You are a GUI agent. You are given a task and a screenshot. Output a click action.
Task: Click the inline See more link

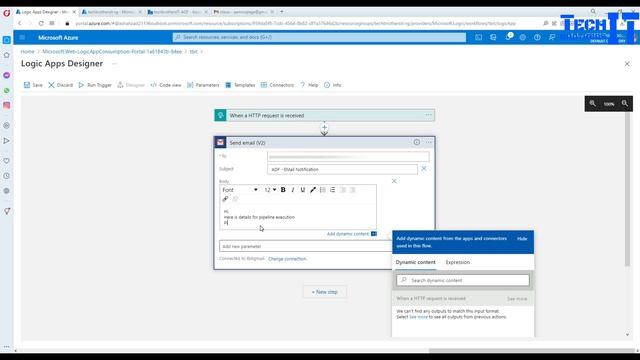[418, 317]
